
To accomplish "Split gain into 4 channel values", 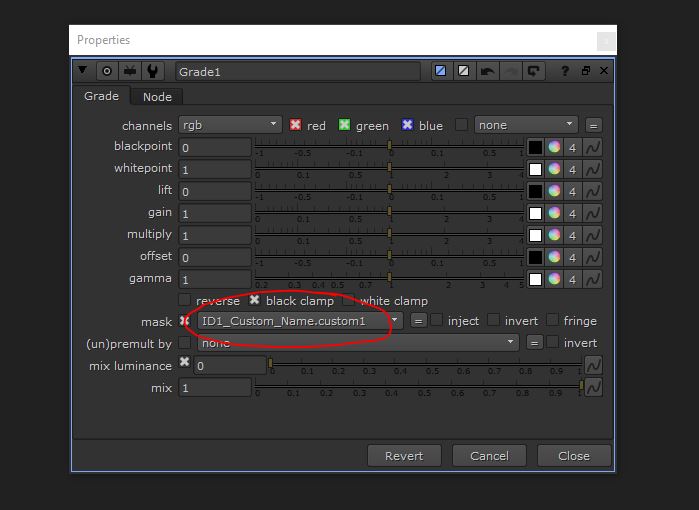I will [572, 213].
